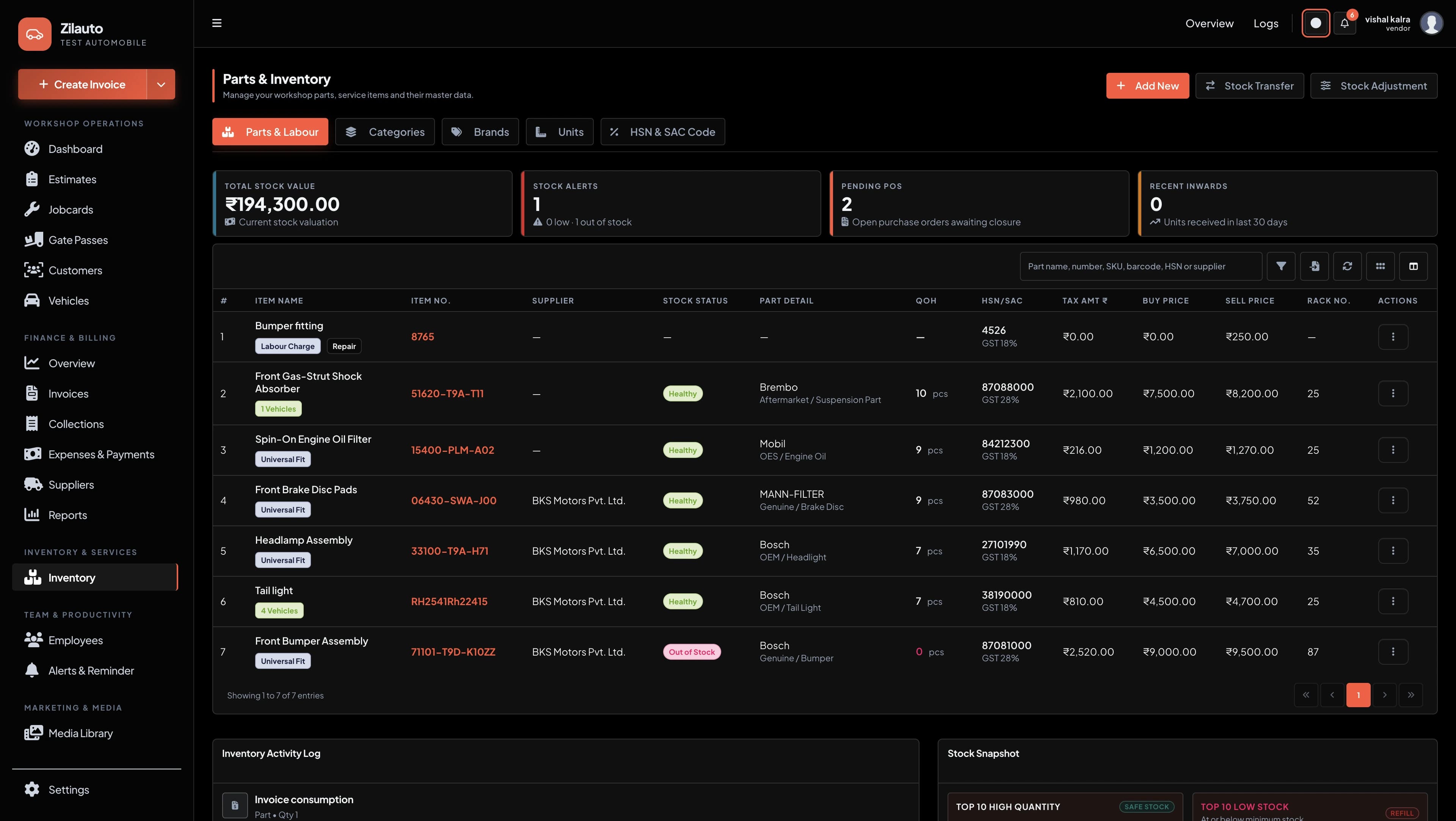Refresh the inventory table
The image size is (1456, 821).
[x=1348, y=266]
